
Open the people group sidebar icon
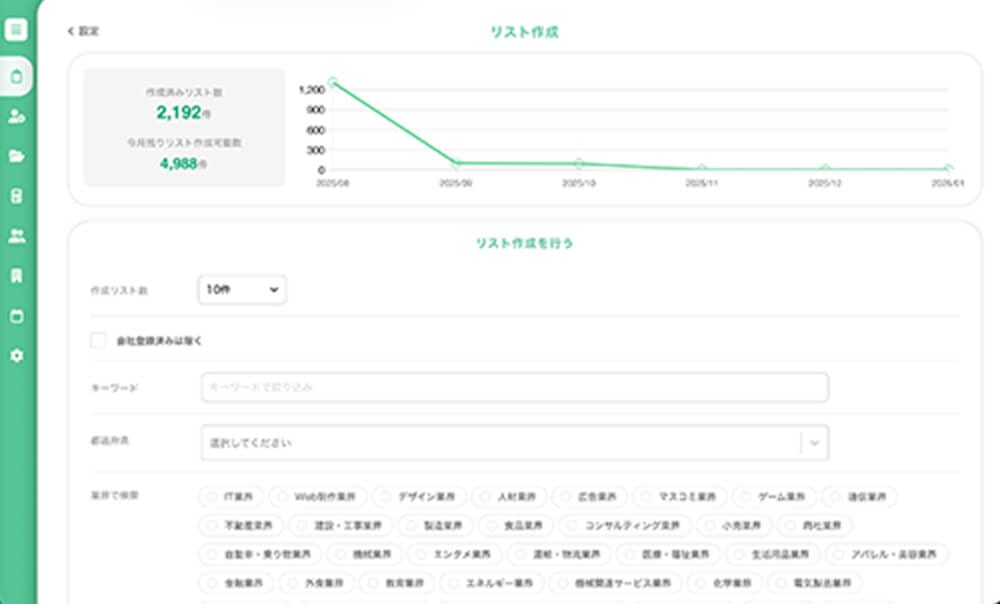pos(16,236)
